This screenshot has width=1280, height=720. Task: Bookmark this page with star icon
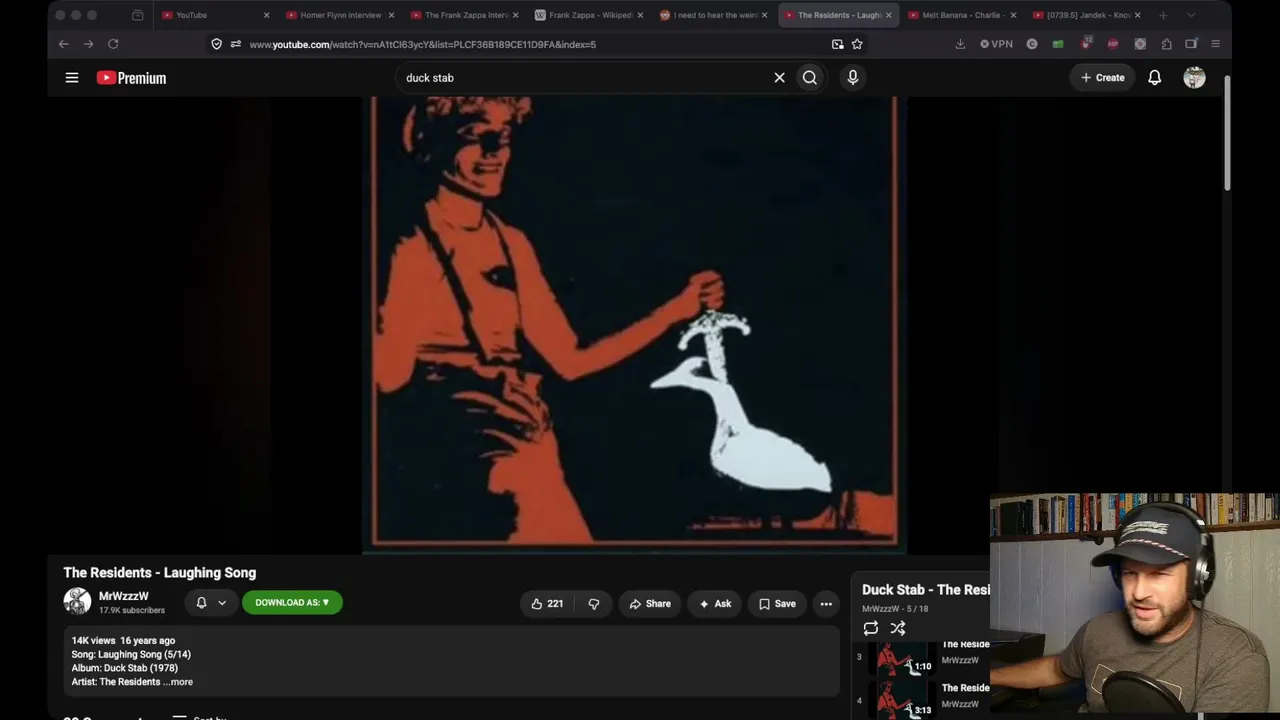pos(857,44)
